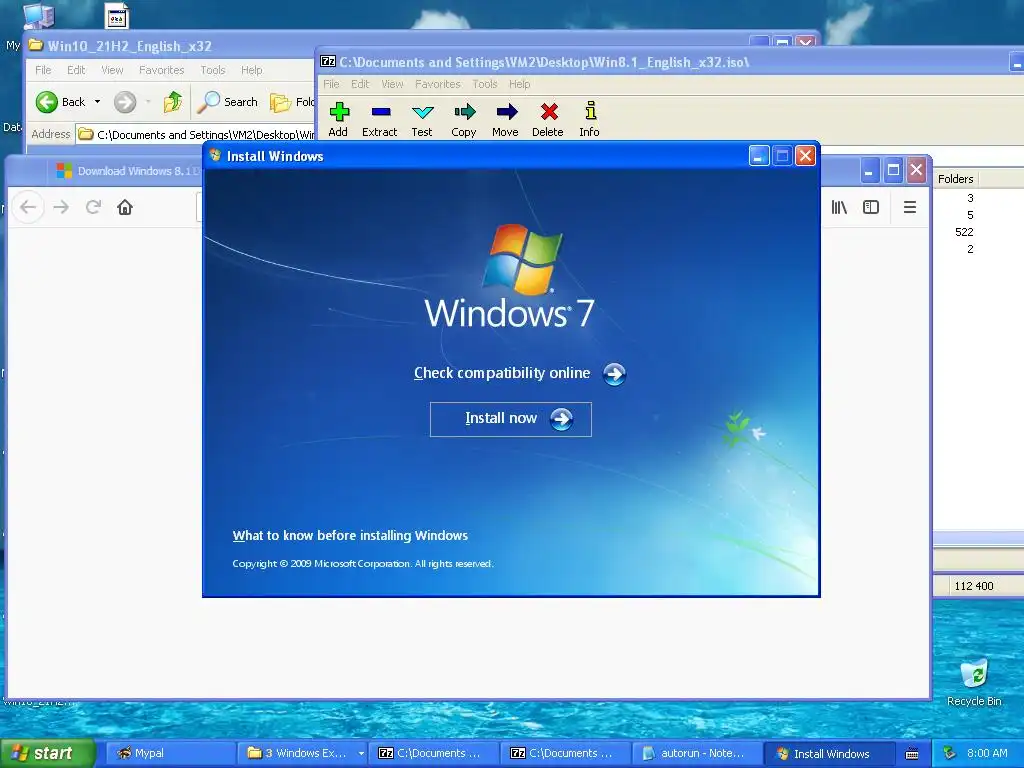Click the Info icon in 7-Zip toolbar

coord(590,111)
